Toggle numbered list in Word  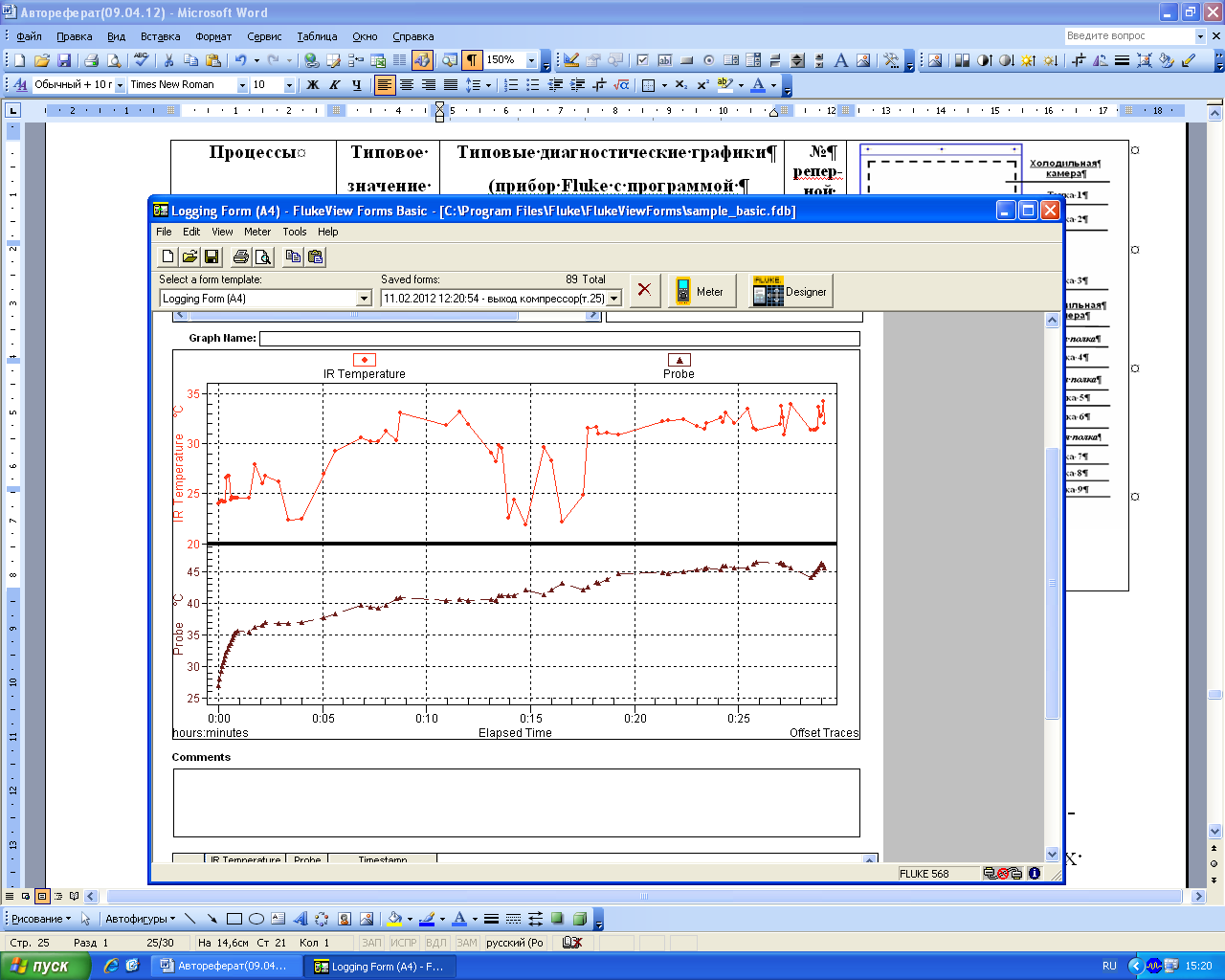pos(511,85)
